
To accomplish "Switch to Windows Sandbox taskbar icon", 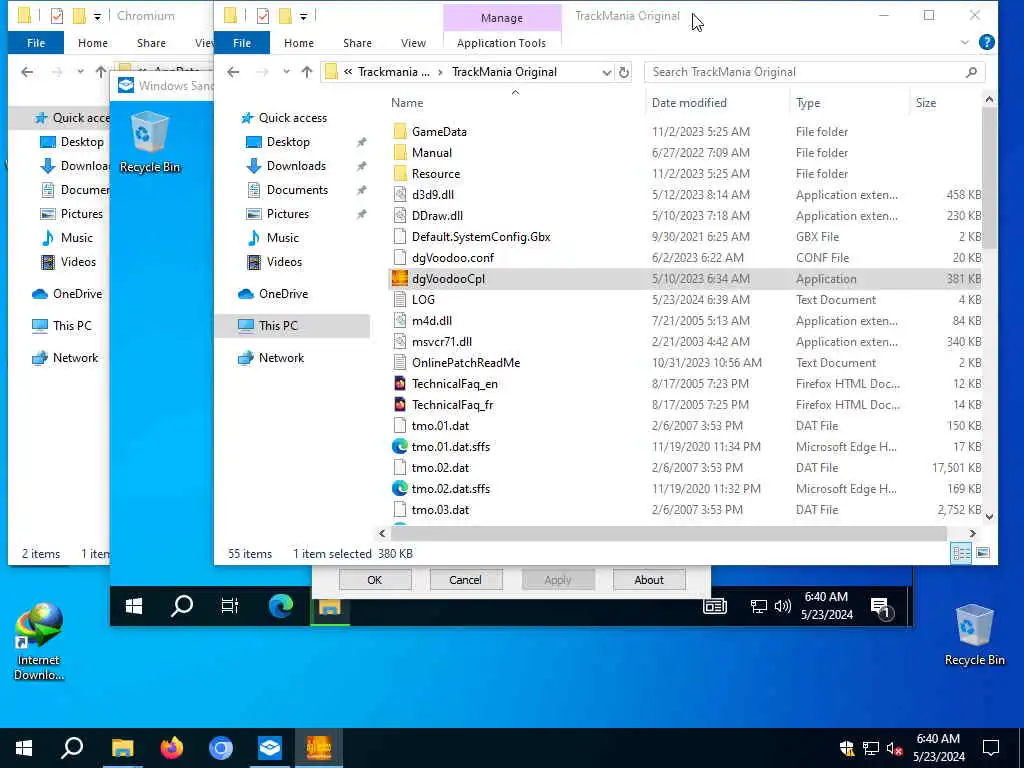I will (x=270, y=747).
